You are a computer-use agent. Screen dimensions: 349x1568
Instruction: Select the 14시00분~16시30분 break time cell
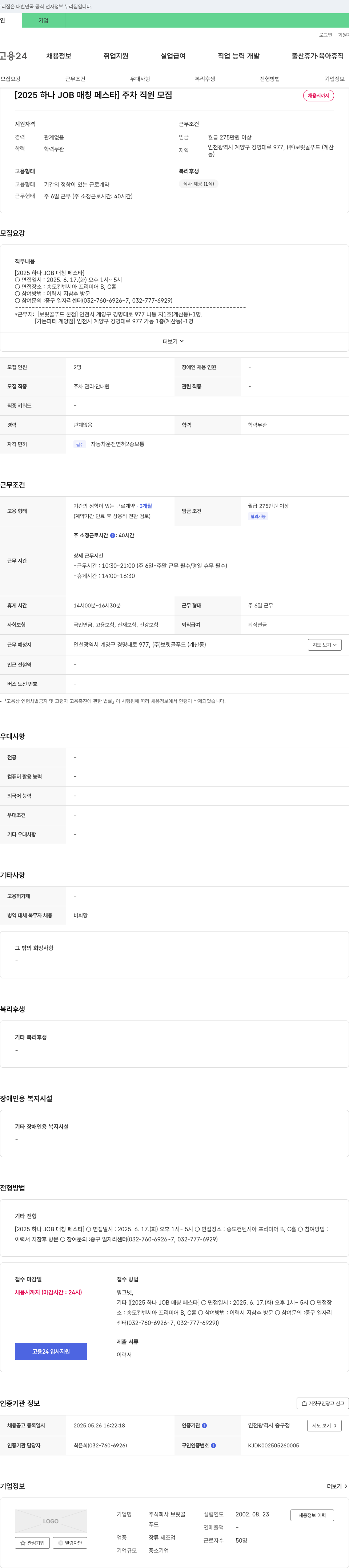pyautogui.click(x=97, y=606)
